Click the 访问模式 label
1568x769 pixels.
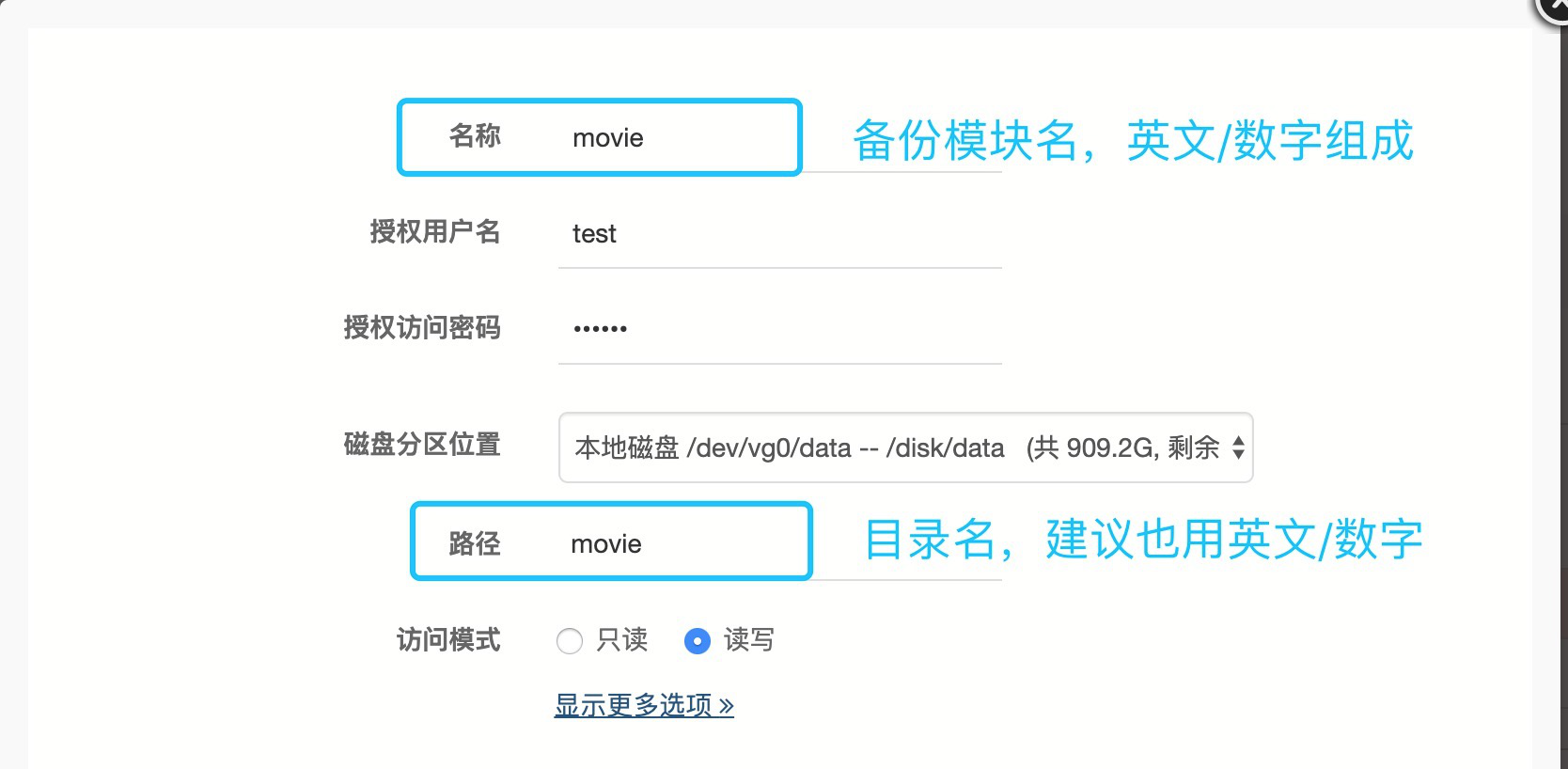tap(448, 640)
